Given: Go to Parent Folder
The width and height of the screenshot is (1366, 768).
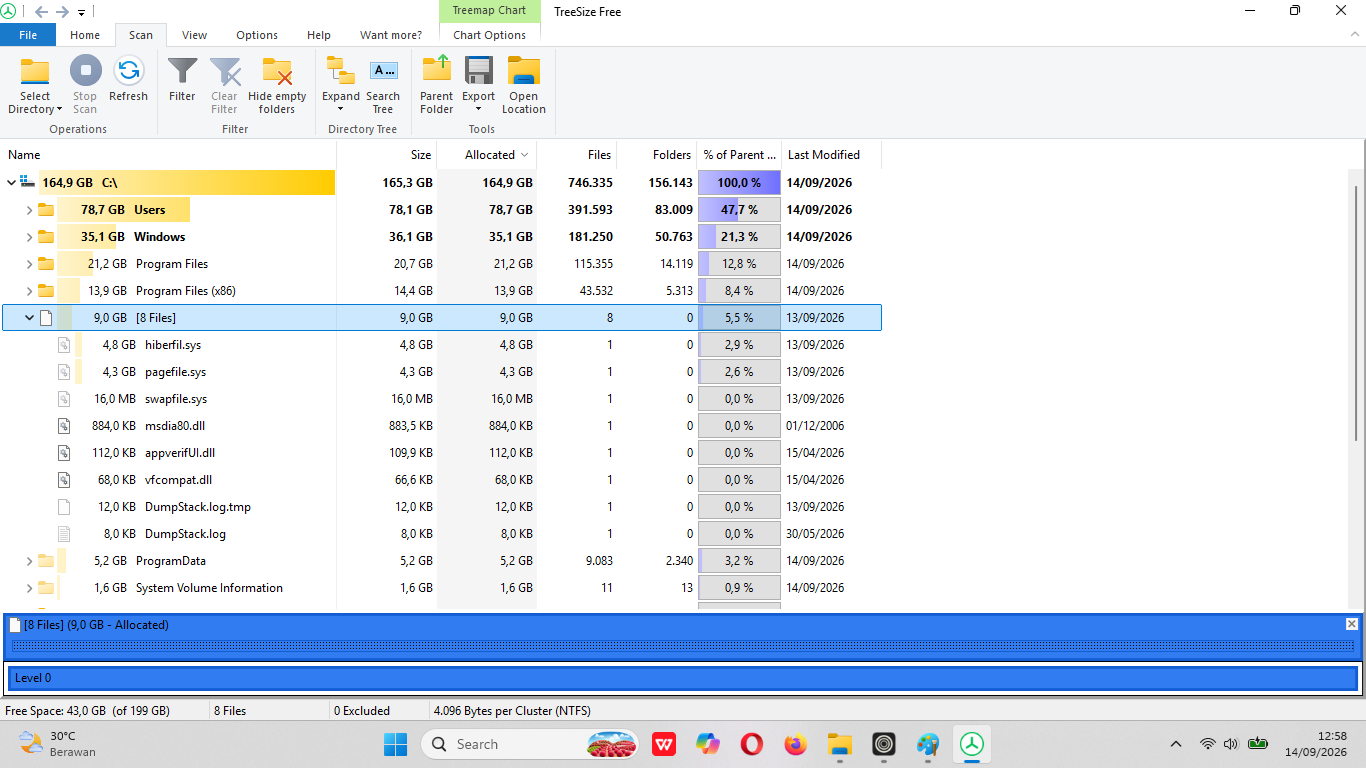Looking at the screenshot, I should click(x=436, y=86).
